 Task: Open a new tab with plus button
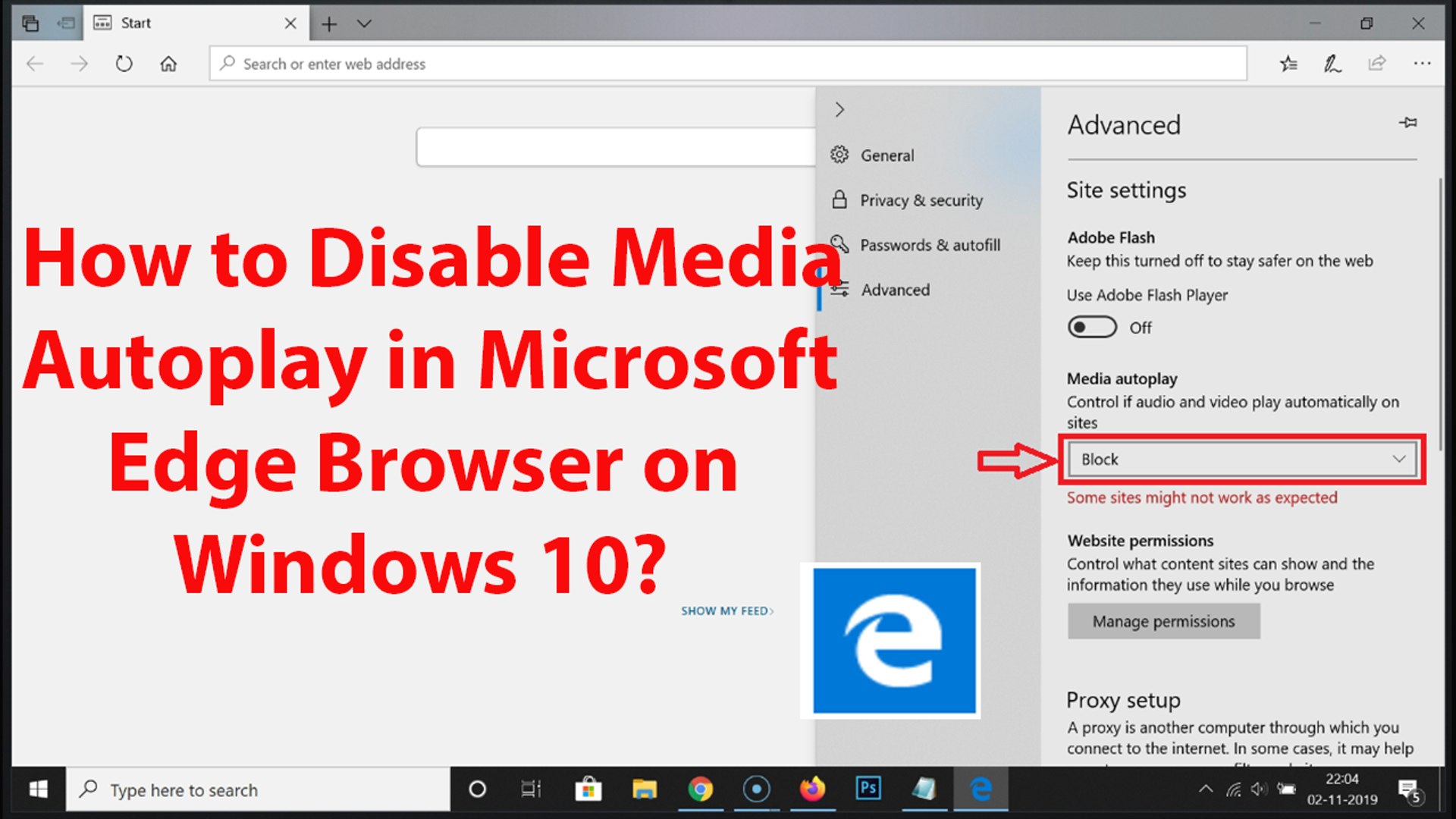(329, 24)
